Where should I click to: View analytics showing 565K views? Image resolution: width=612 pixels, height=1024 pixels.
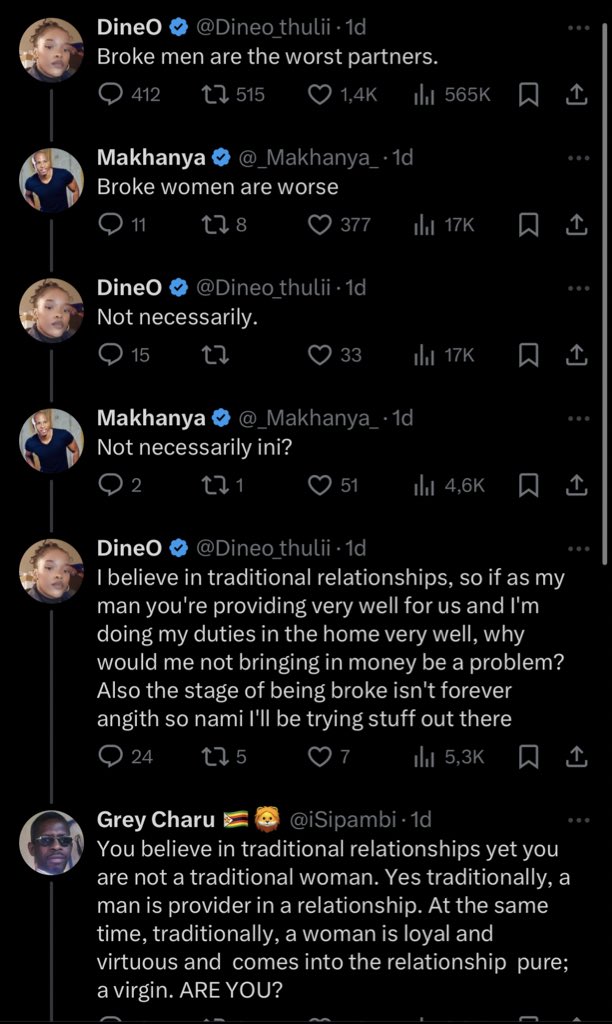point(452,95)
